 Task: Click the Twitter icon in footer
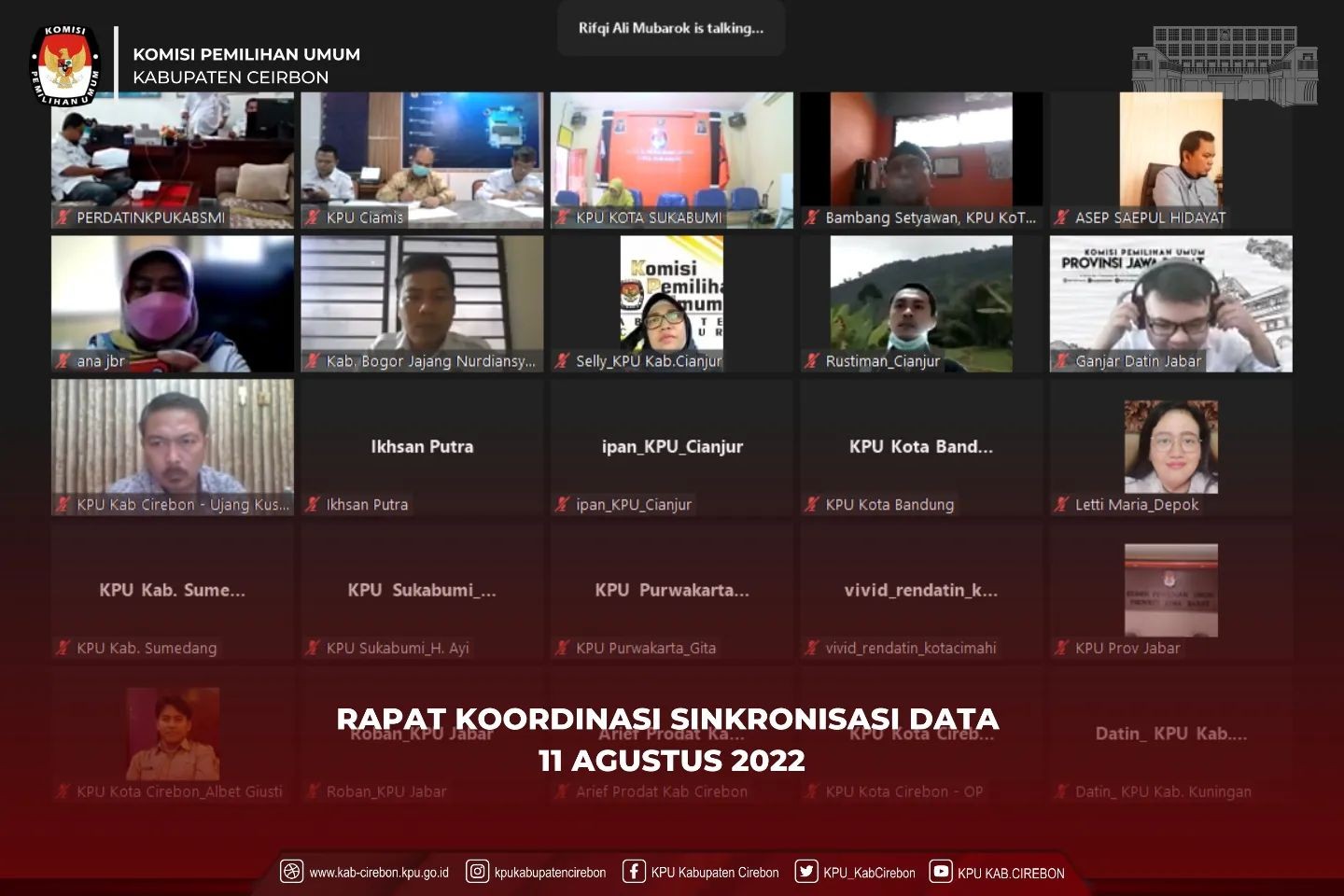(805, 872)
